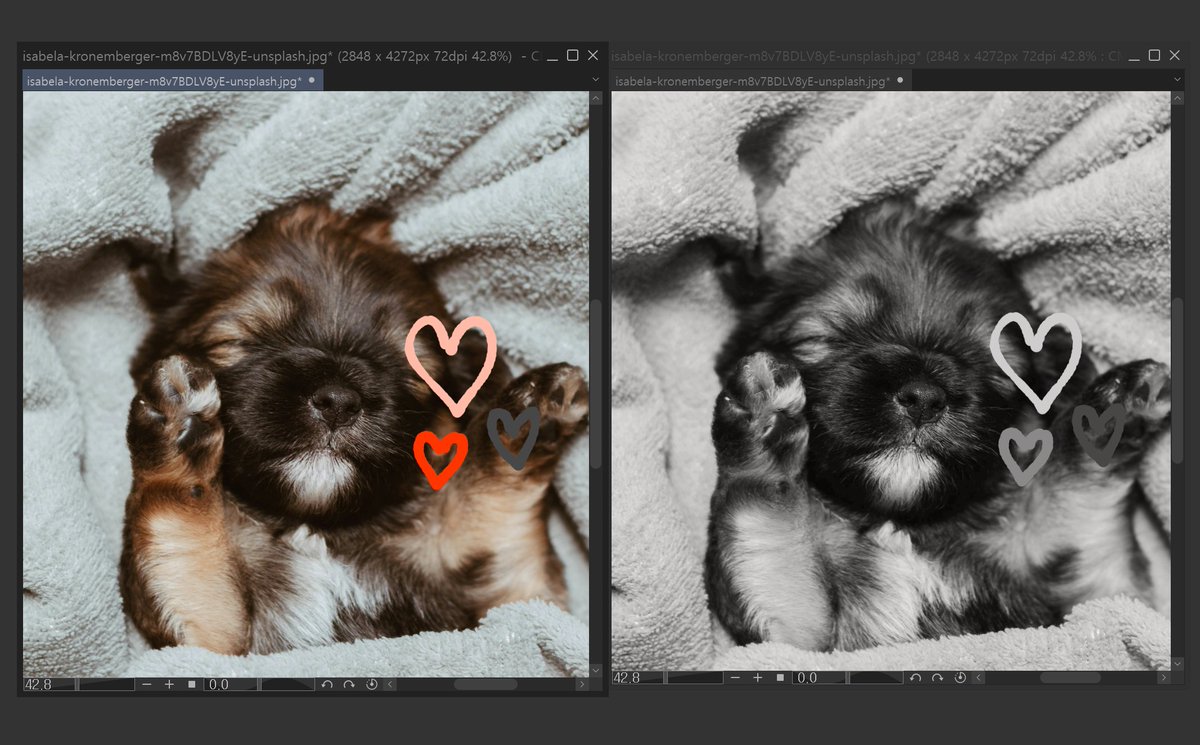Click zoom value 42.8 field in right window
1200x745 pixels.
click(638, 678)
